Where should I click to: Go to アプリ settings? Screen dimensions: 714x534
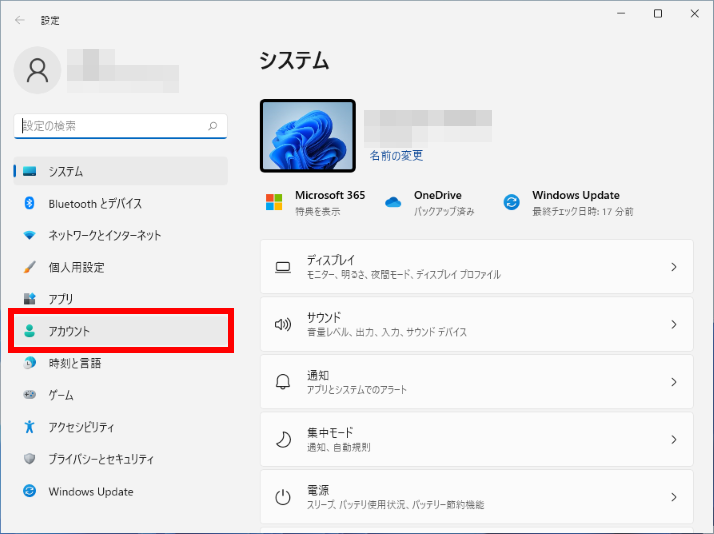121,299
